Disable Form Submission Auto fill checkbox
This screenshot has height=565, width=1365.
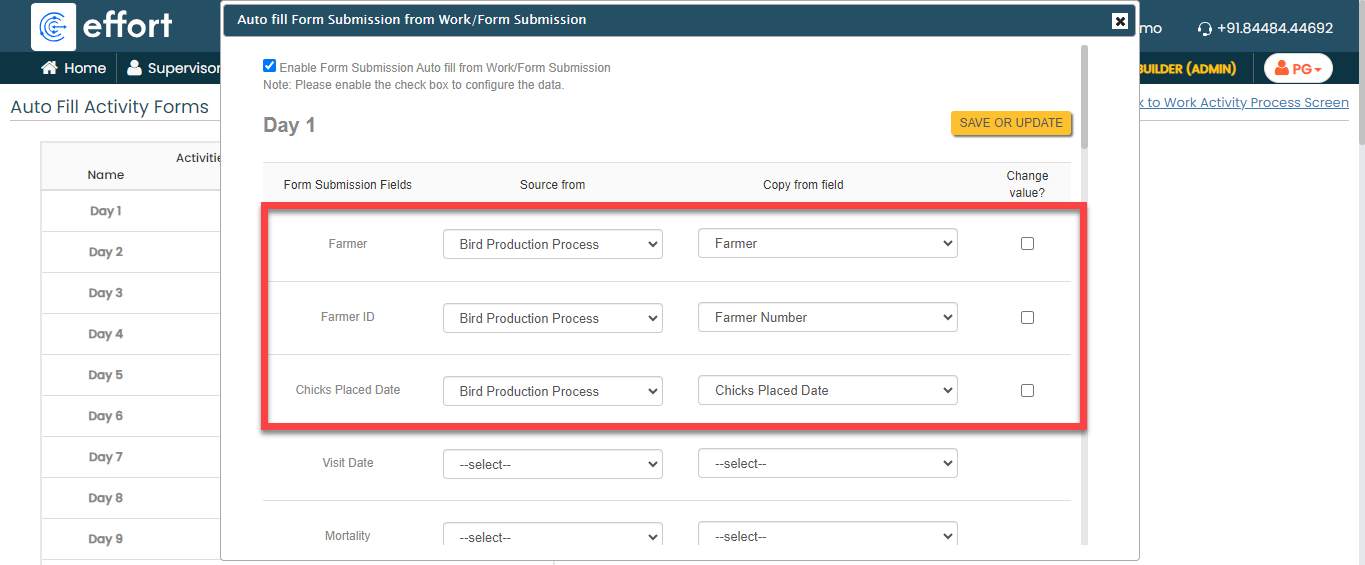tap(269, 66)
